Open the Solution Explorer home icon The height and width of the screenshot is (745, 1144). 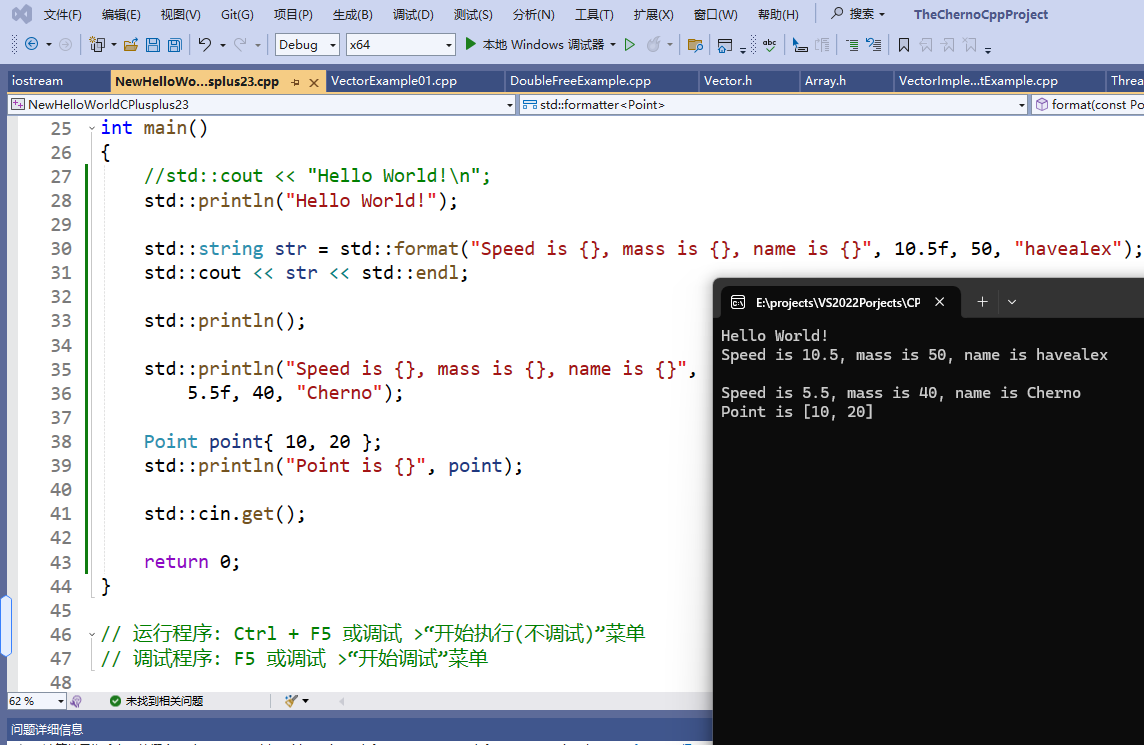(723, 44)
